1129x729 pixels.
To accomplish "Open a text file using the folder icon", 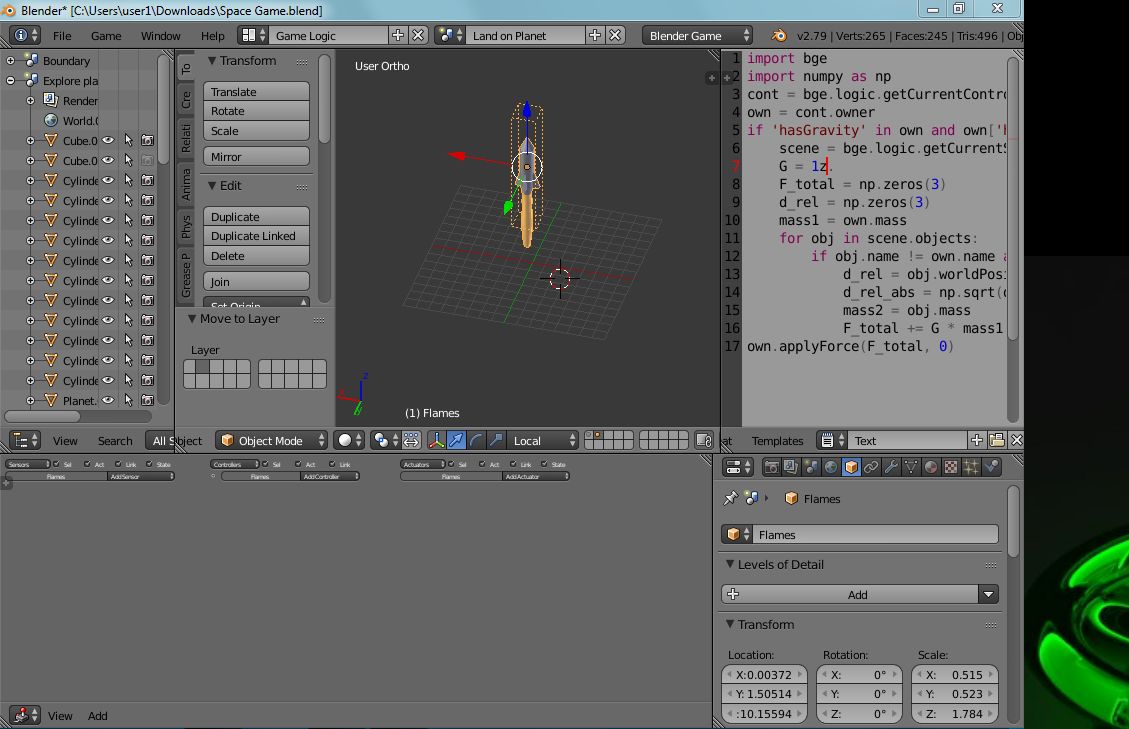I will point(997,440).
